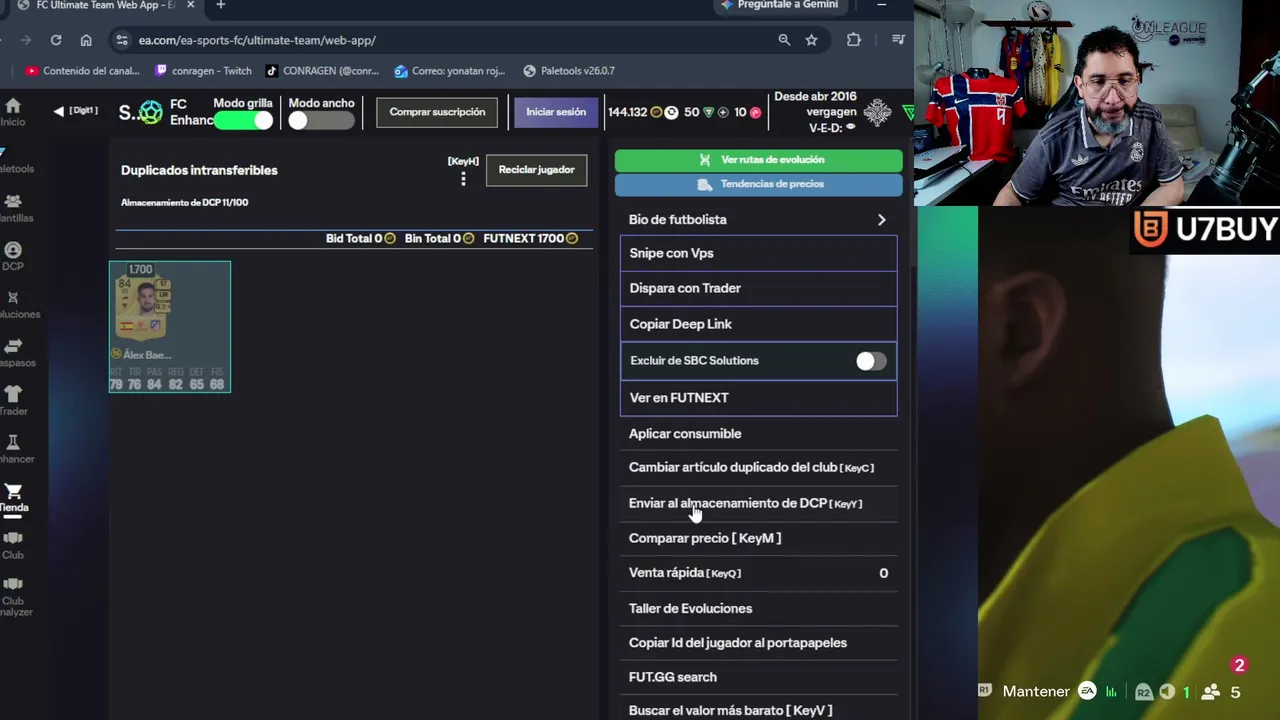Click the Pregúntale a Gemini button

pos(779,5)
